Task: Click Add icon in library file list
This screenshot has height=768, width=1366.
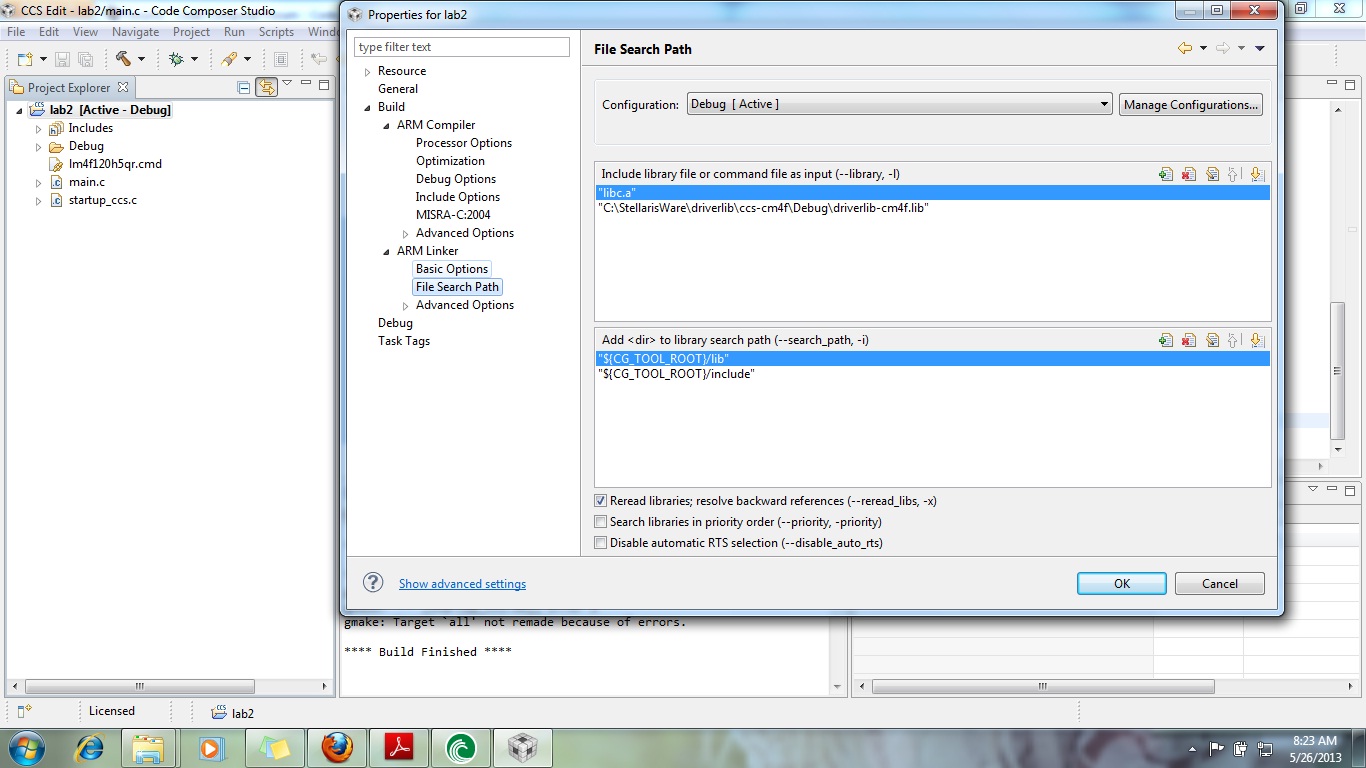Action: tap(1166, 174)
